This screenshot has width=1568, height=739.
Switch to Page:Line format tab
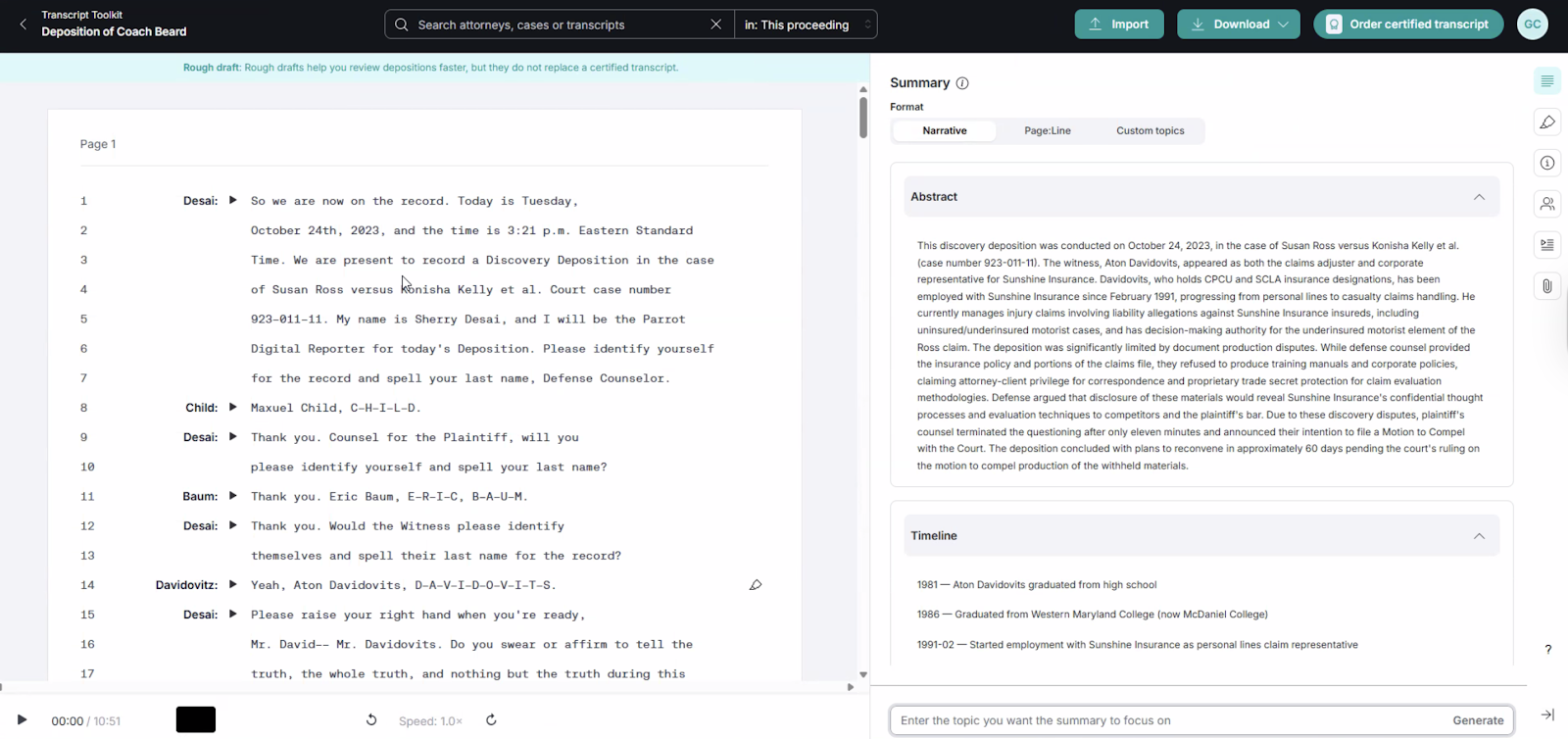click(x=1047, y=130)
